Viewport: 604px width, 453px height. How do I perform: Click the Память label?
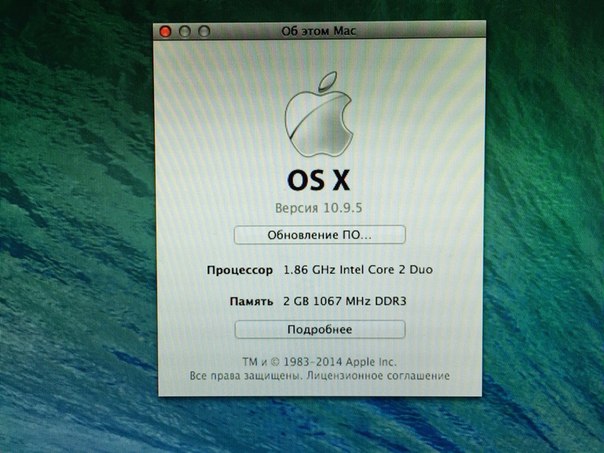point(251,301)
